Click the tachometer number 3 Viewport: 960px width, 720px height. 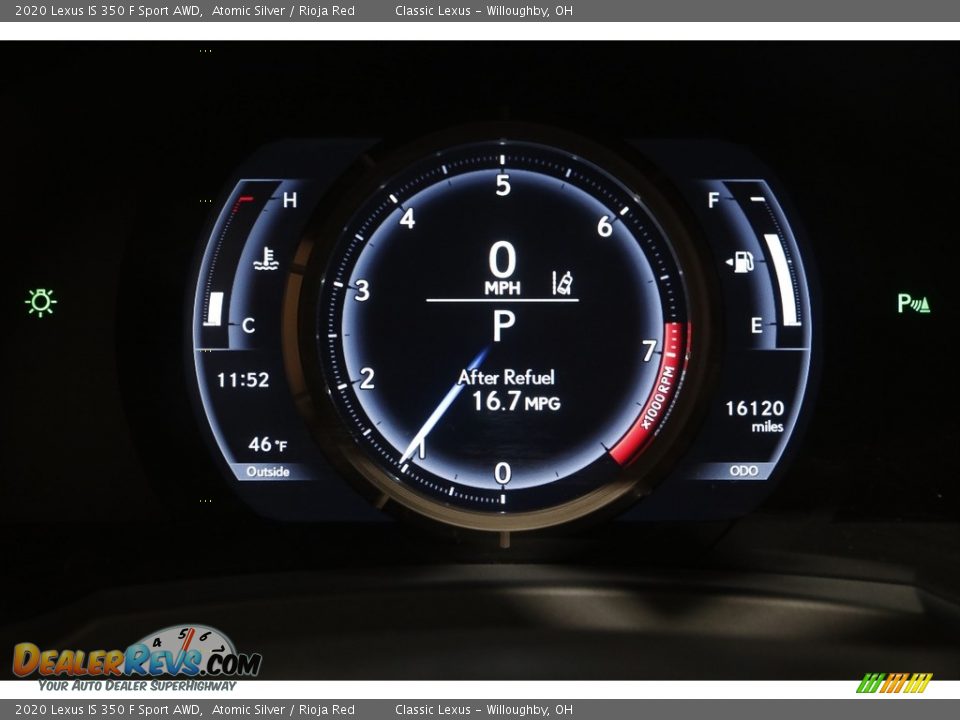pyautogui.click(x=362, y=290)
